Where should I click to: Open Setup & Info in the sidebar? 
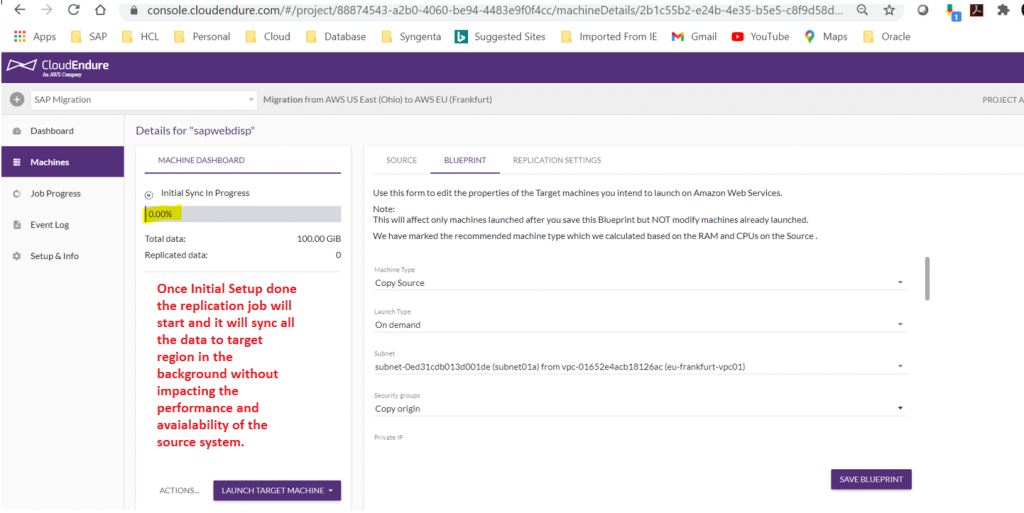coord(62,256)
